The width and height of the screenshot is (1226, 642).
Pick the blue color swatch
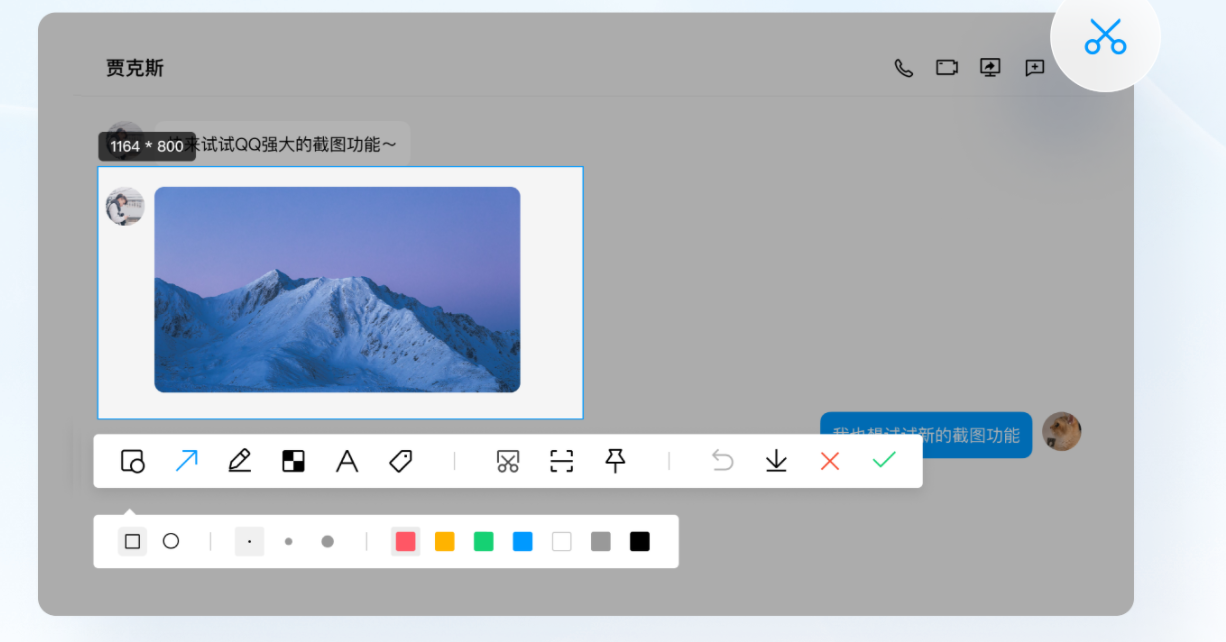(523, 541)
